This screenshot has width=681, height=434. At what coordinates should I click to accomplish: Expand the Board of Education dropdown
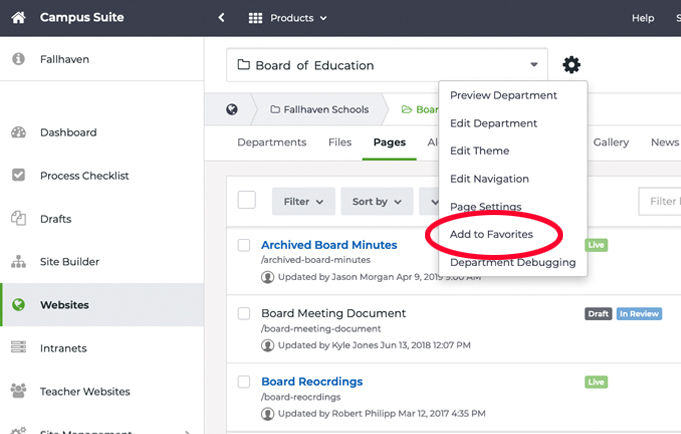pos(534,65)
